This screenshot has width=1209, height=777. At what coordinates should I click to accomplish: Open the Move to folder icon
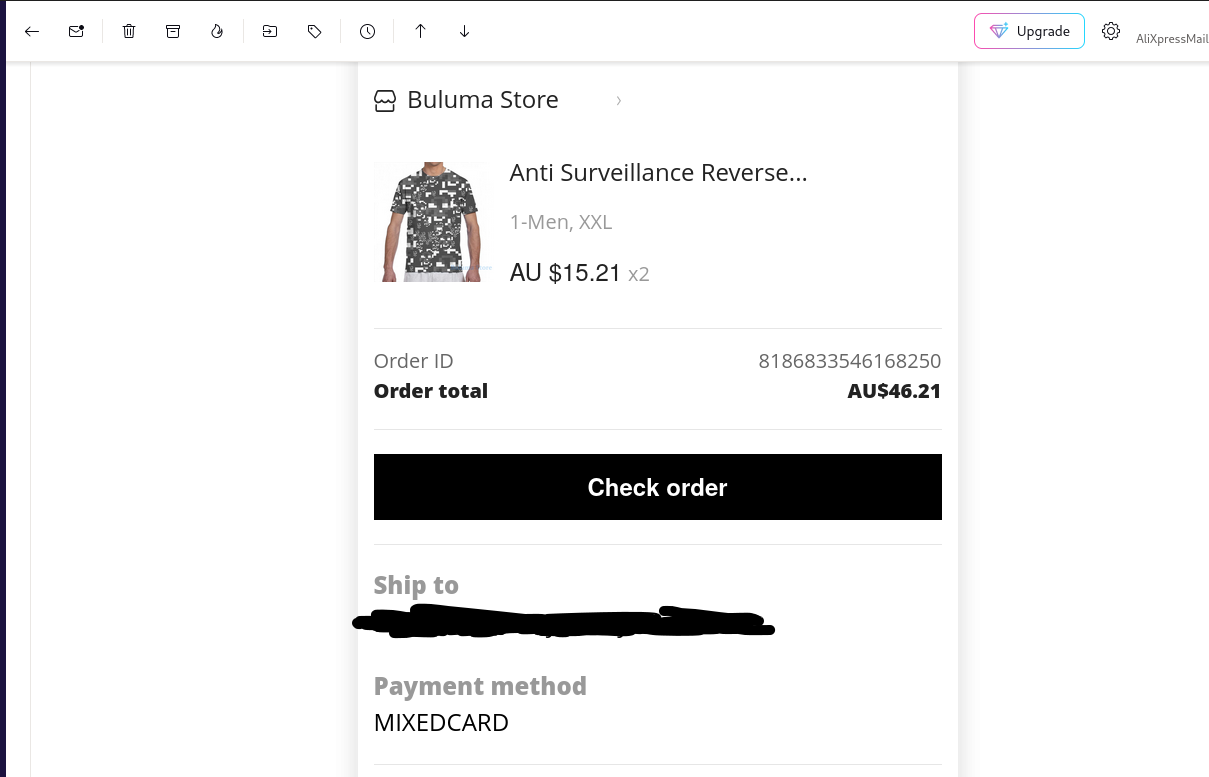(x=270, y=31)
